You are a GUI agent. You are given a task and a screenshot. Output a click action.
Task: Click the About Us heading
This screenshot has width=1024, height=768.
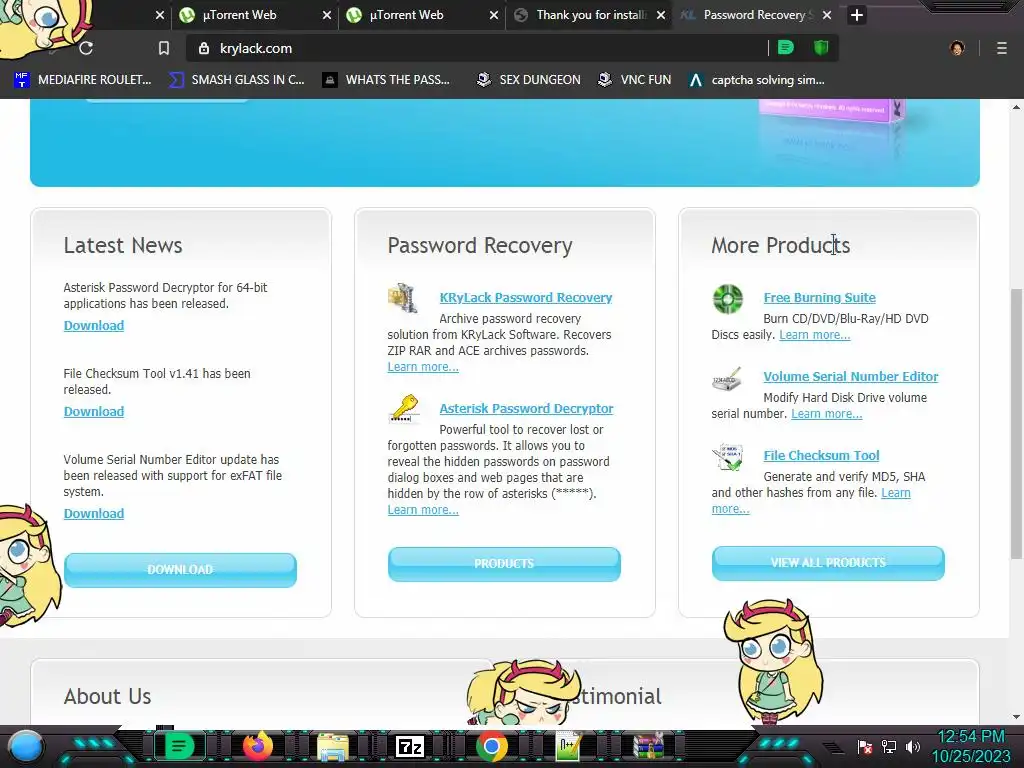pos(107,697)
